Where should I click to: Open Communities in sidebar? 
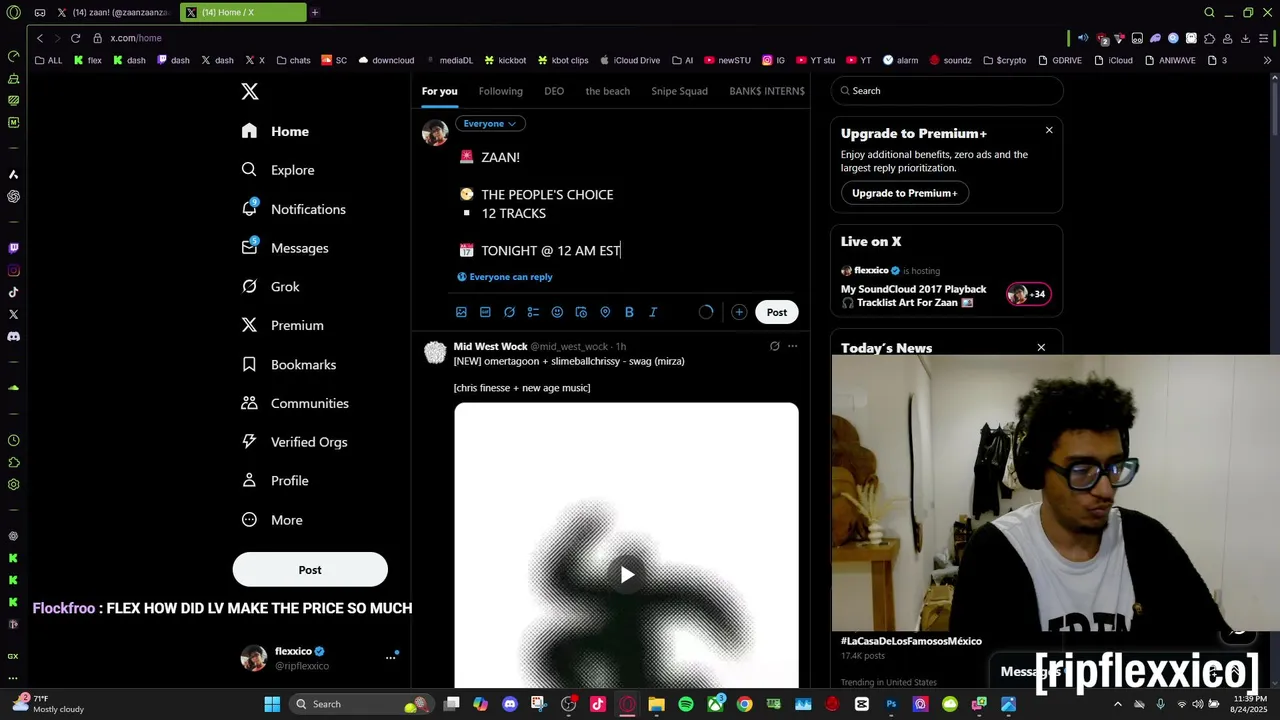tap(295, 403)
